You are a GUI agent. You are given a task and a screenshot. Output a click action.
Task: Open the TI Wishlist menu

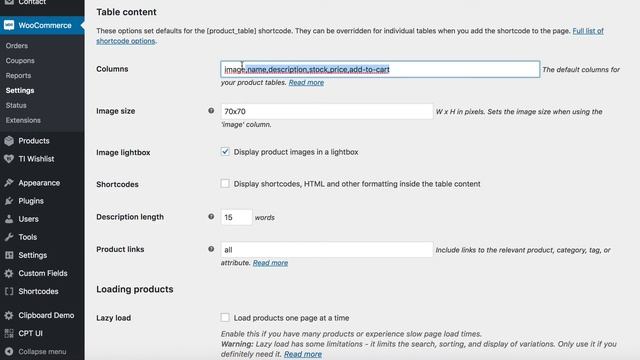pyautogui.click(x=36, y=159)
